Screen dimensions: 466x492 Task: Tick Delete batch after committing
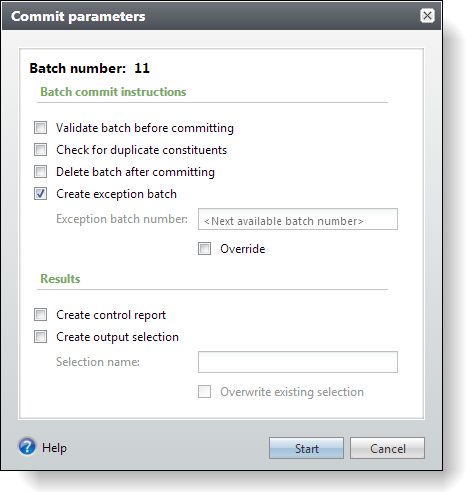coord(41,172)
